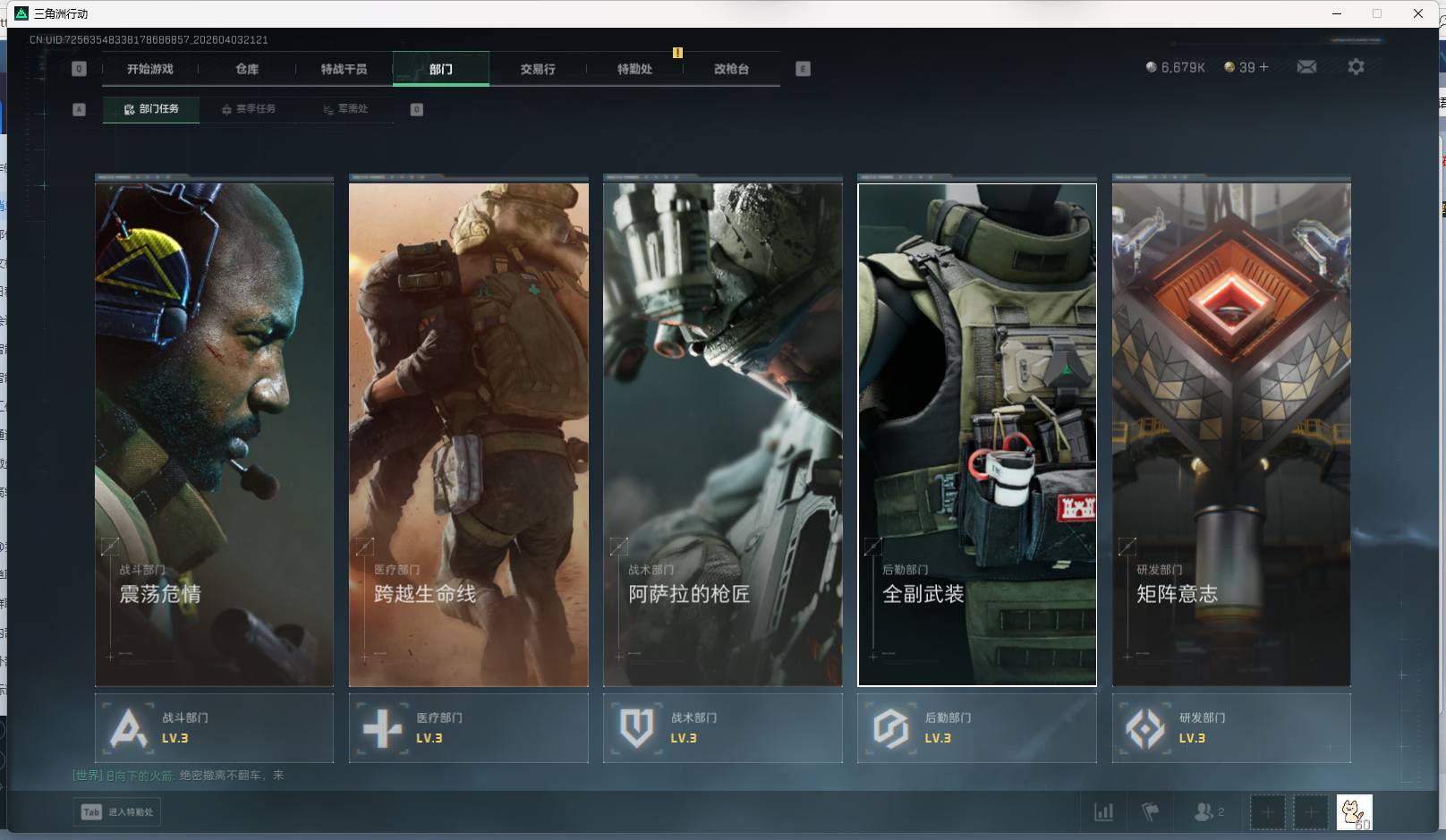This screenshot has width=1446, height=840.
Task: Click the bar chart statistics icon
Action: point(1104,812)
